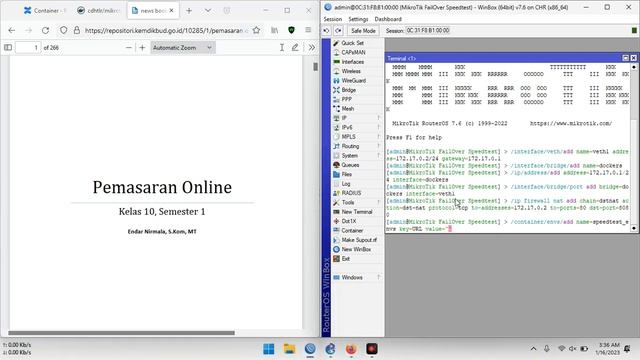
Task: Bookmark this page with the star
Action: (x=256, y=30)
